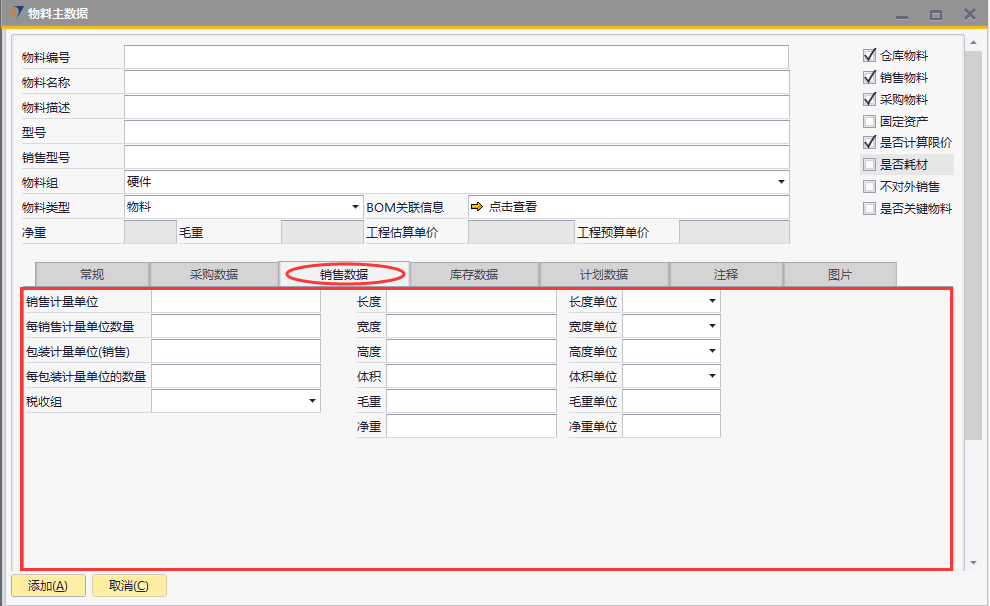Open the 库存数据 tab

pos(474,275)
